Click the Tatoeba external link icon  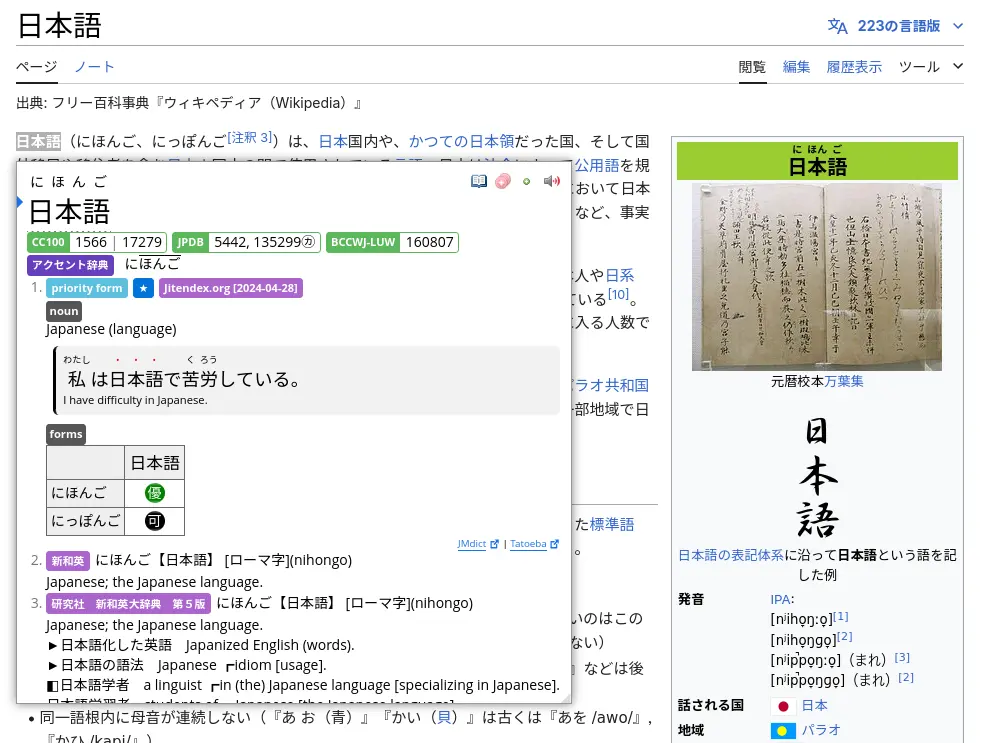coord(554,544)
